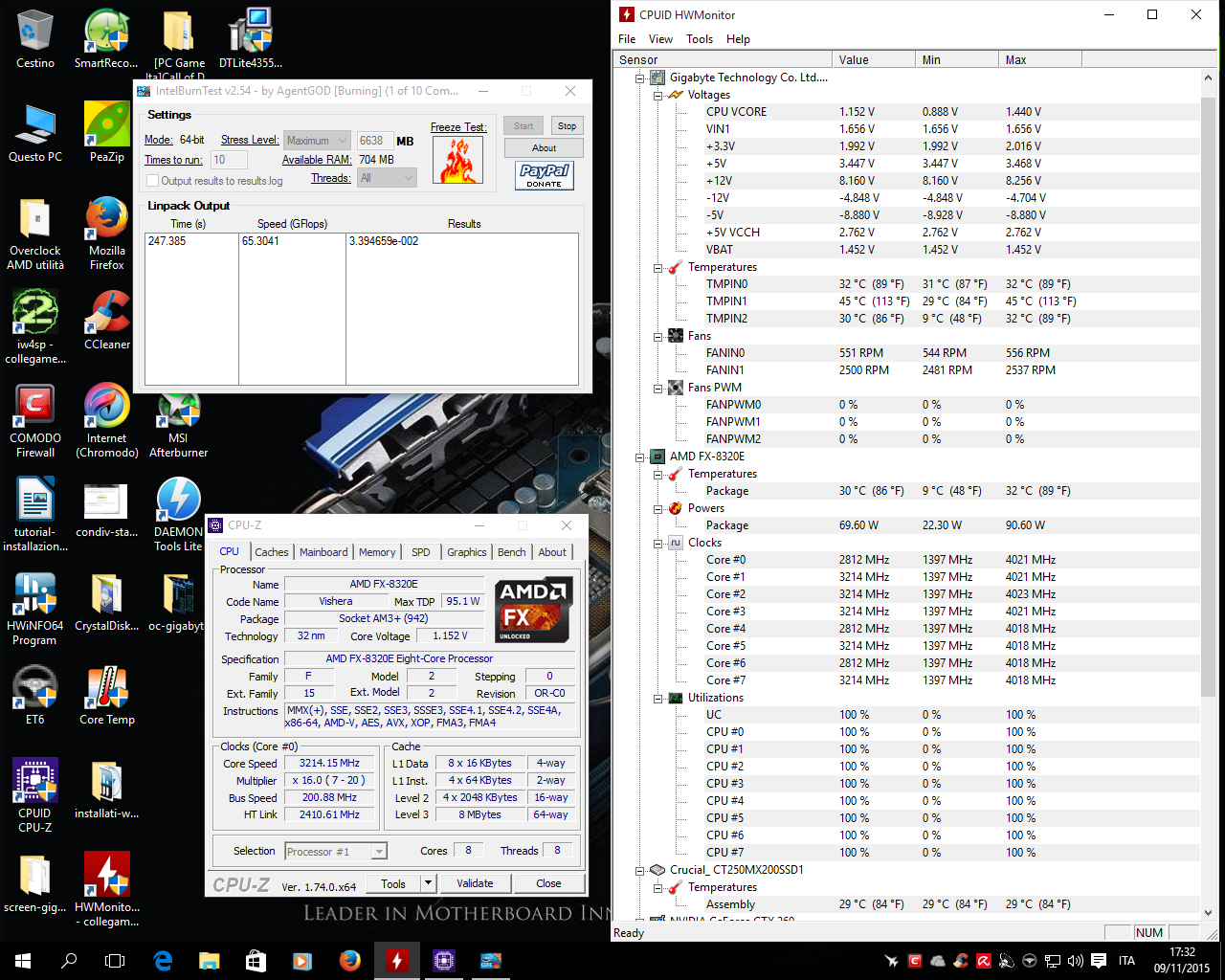Open the Internet (Chromodo) desktop icon
The image size is (1225, 980).
pos(107,420)
